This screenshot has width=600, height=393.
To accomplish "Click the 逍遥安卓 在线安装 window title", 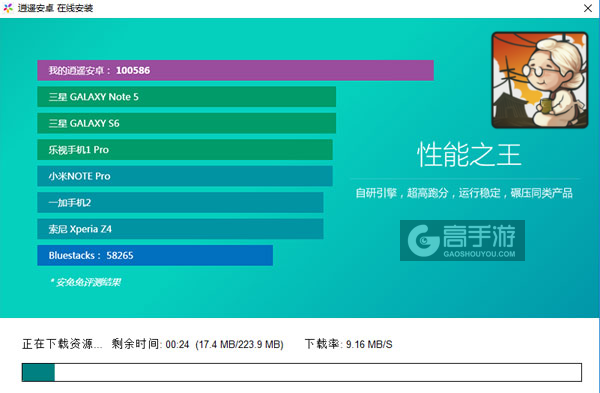I will [x=55, y=8].
